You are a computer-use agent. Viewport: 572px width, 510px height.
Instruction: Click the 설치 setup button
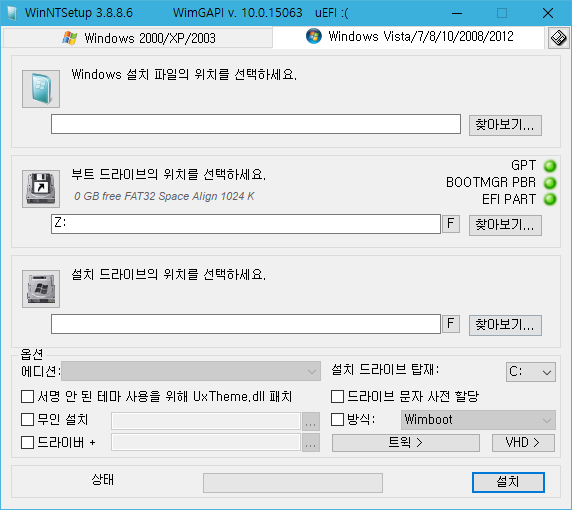[x=508, y=482]
